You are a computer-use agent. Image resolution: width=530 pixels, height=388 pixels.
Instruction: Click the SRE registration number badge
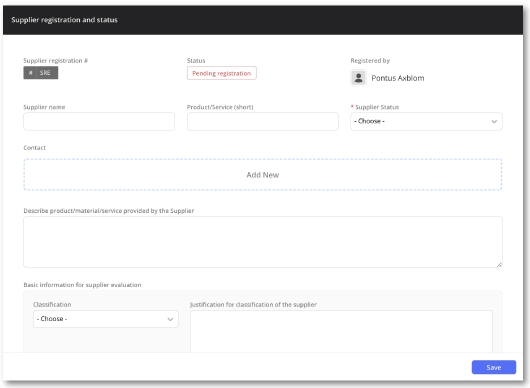click(41, 73)
